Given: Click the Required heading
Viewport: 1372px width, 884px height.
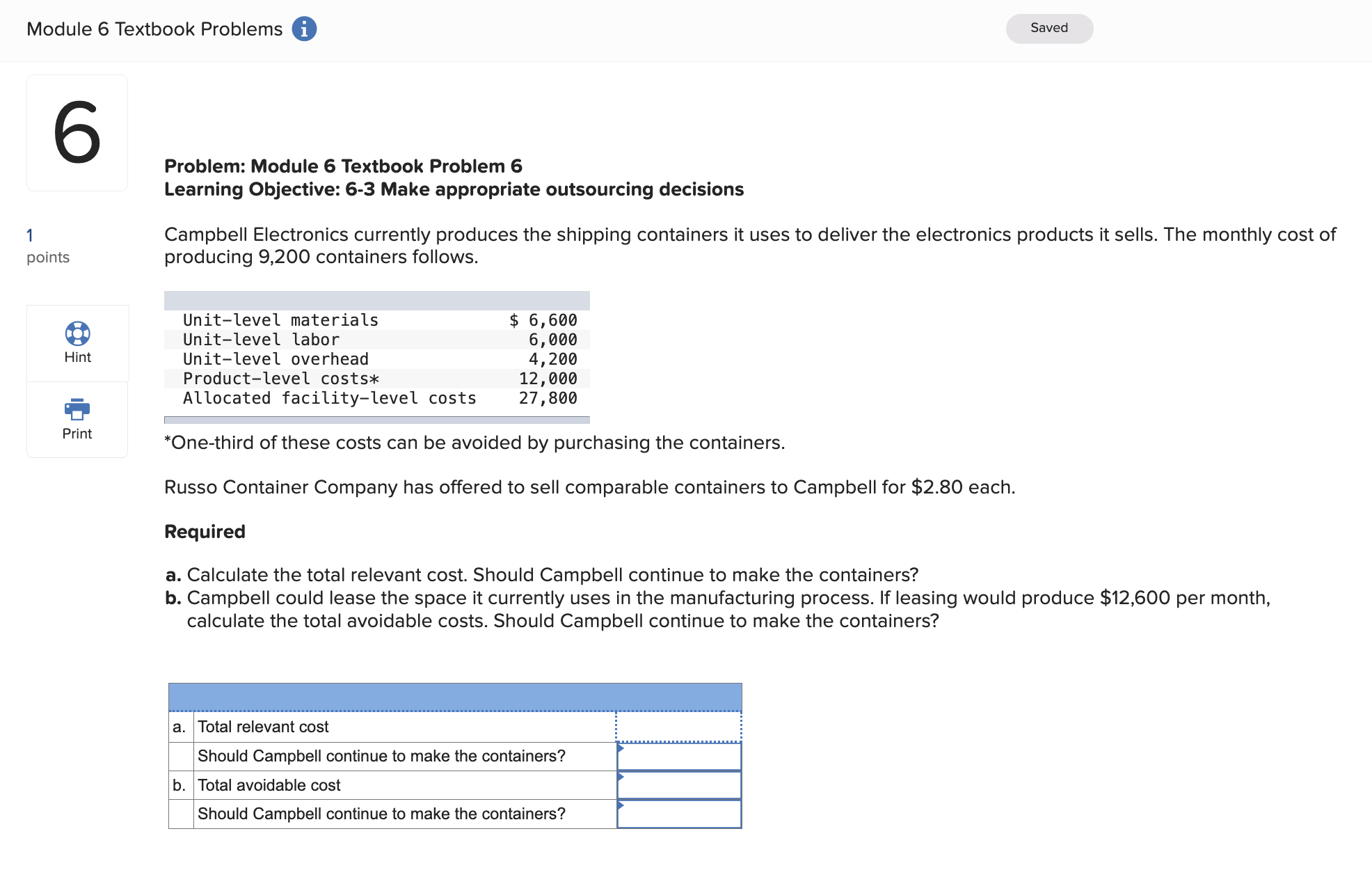Looking at the screenshot, I should (x=205, y=532).
